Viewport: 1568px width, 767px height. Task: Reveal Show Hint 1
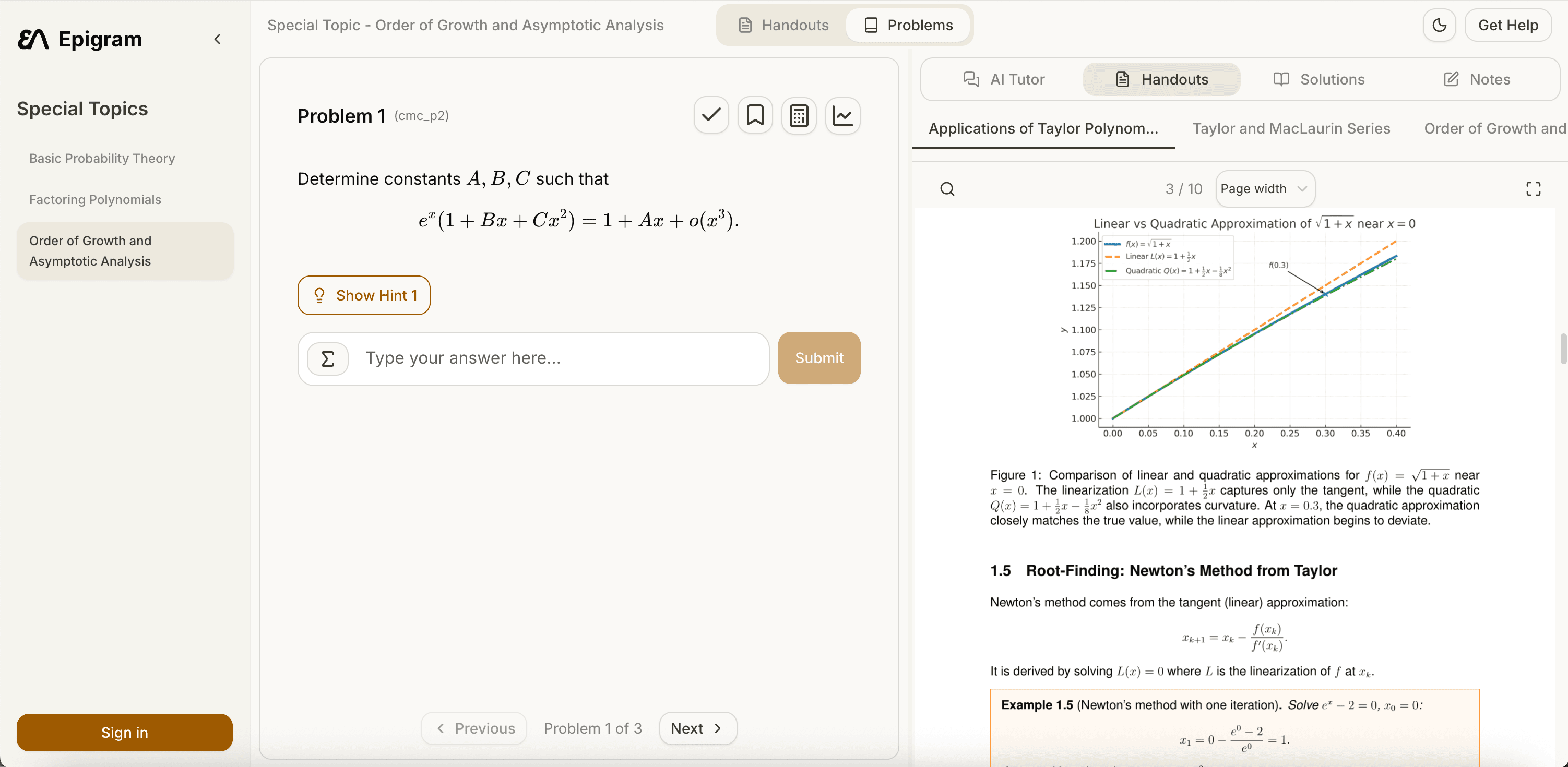coord(364,295)
